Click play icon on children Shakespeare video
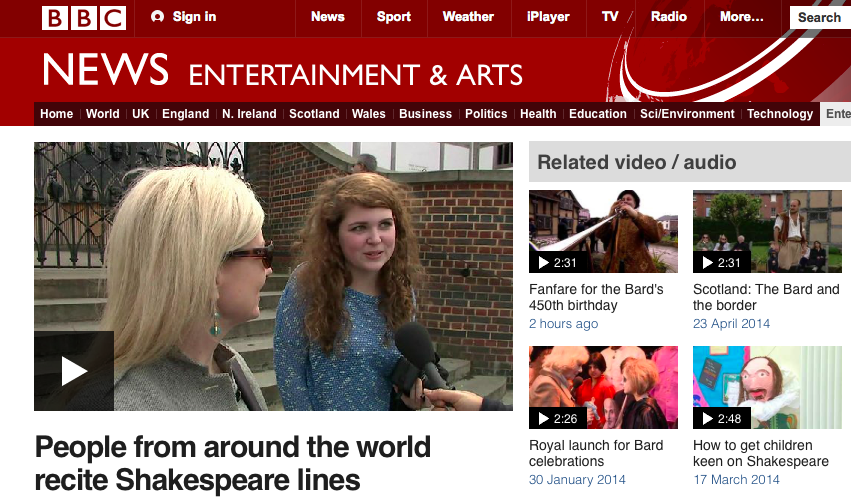 708,419
